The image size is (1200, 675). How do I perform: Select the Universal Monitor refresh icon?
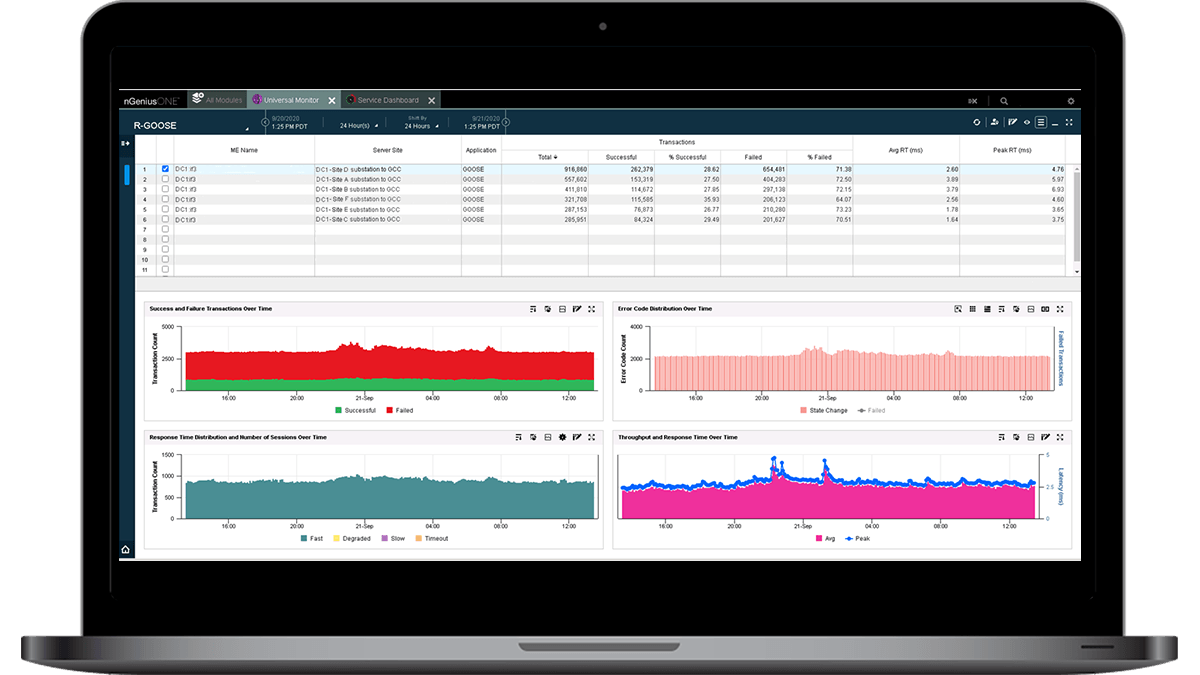click(x=977, y=122)
